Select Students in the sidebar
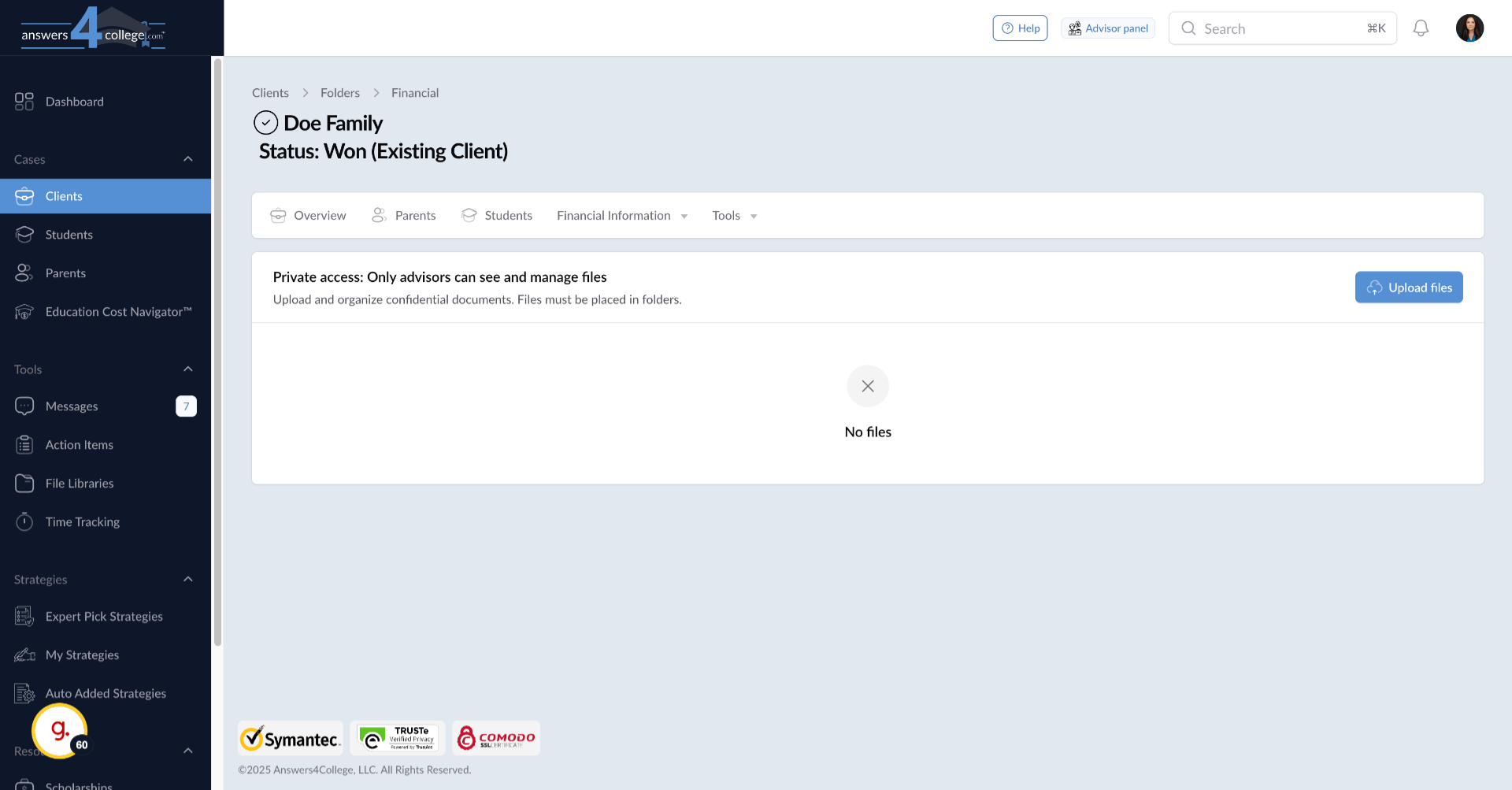This screenshot has height=790, width=1512. 69,234
